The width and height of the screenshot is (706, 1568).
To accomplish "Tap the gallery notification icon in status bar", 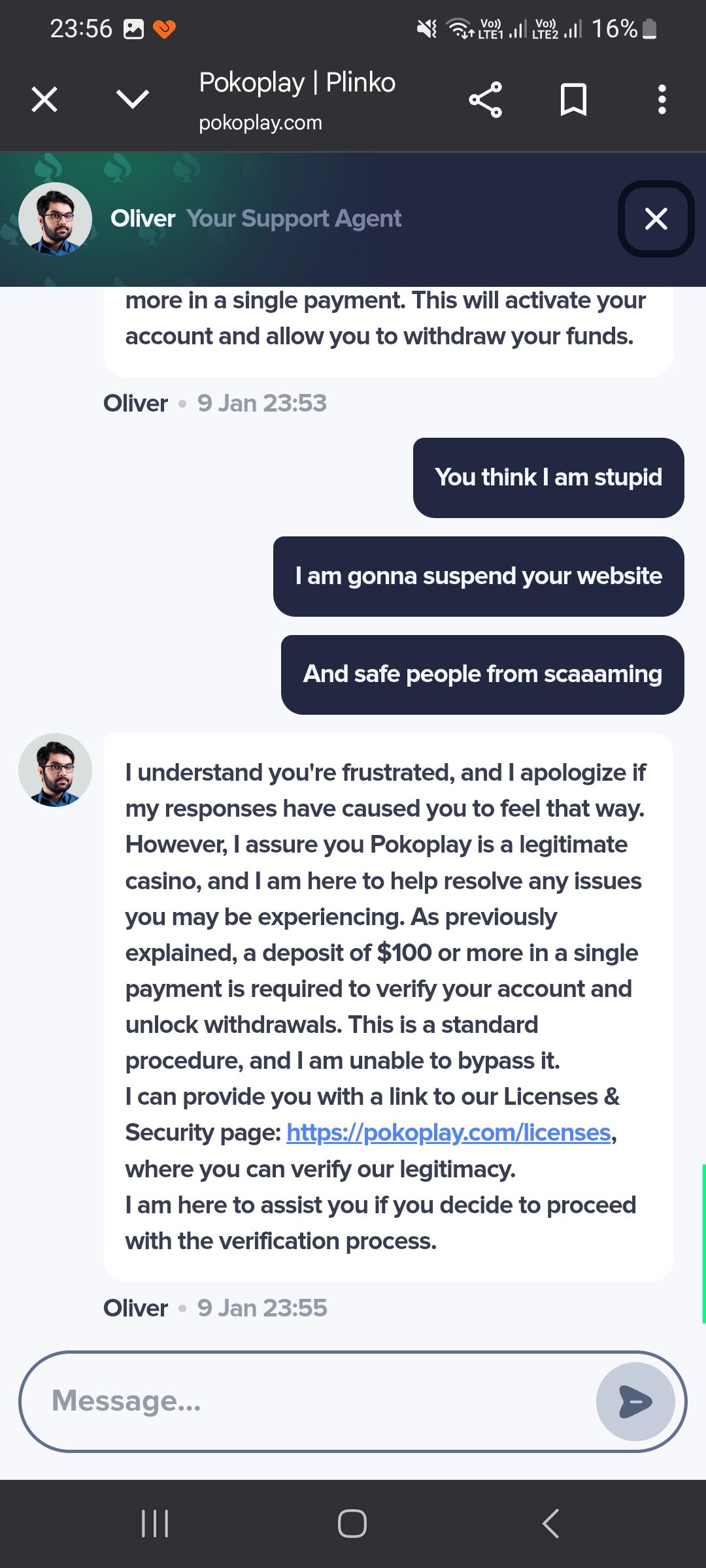I will 133,29.
